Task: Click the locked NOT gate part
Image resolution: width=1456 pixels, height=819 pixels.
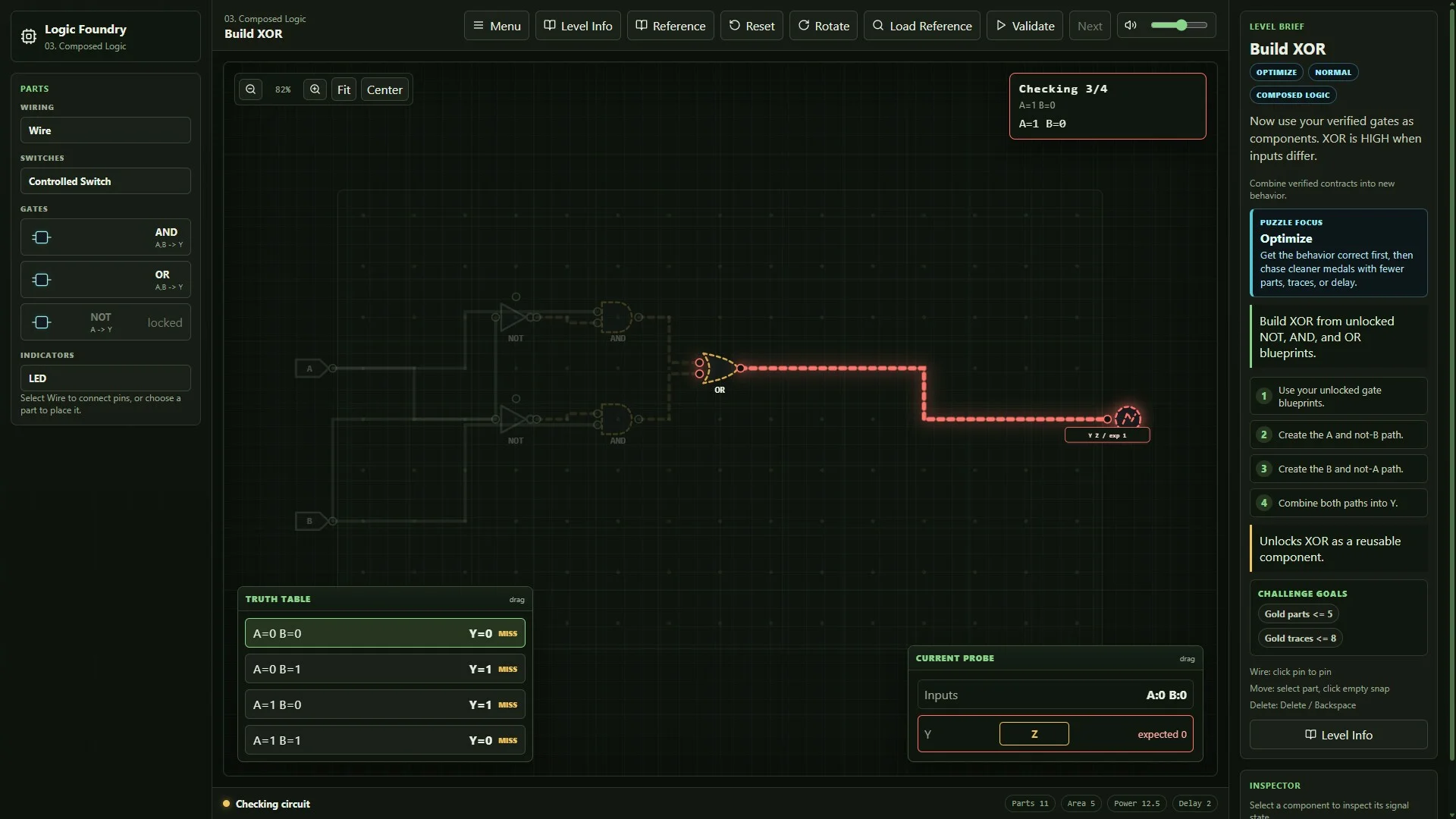Action: [105, 322]
